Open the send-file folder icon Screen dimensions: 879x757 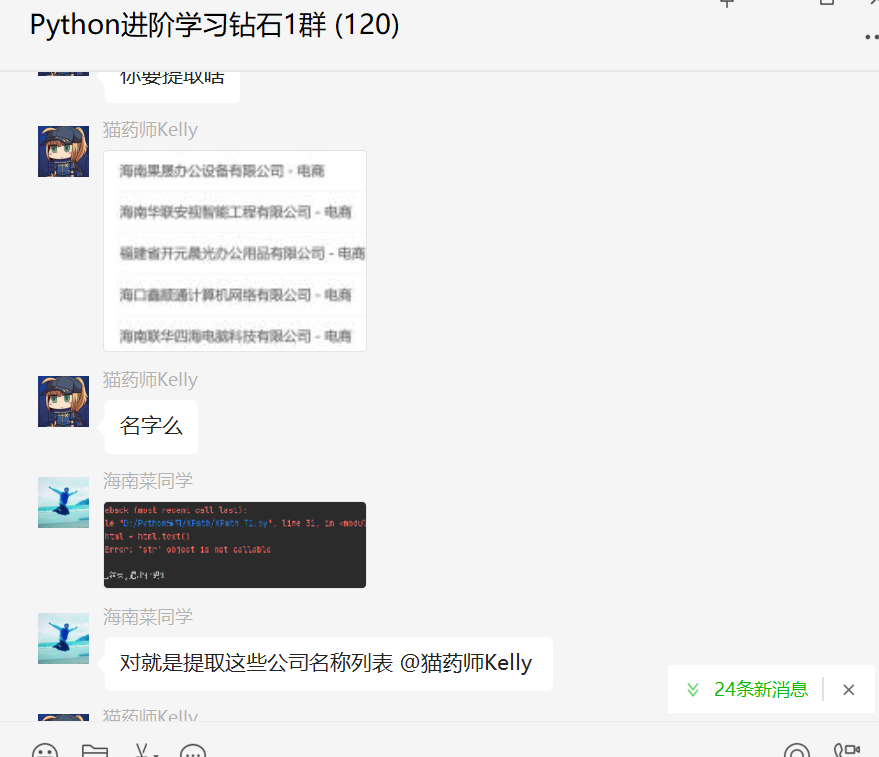95,751
